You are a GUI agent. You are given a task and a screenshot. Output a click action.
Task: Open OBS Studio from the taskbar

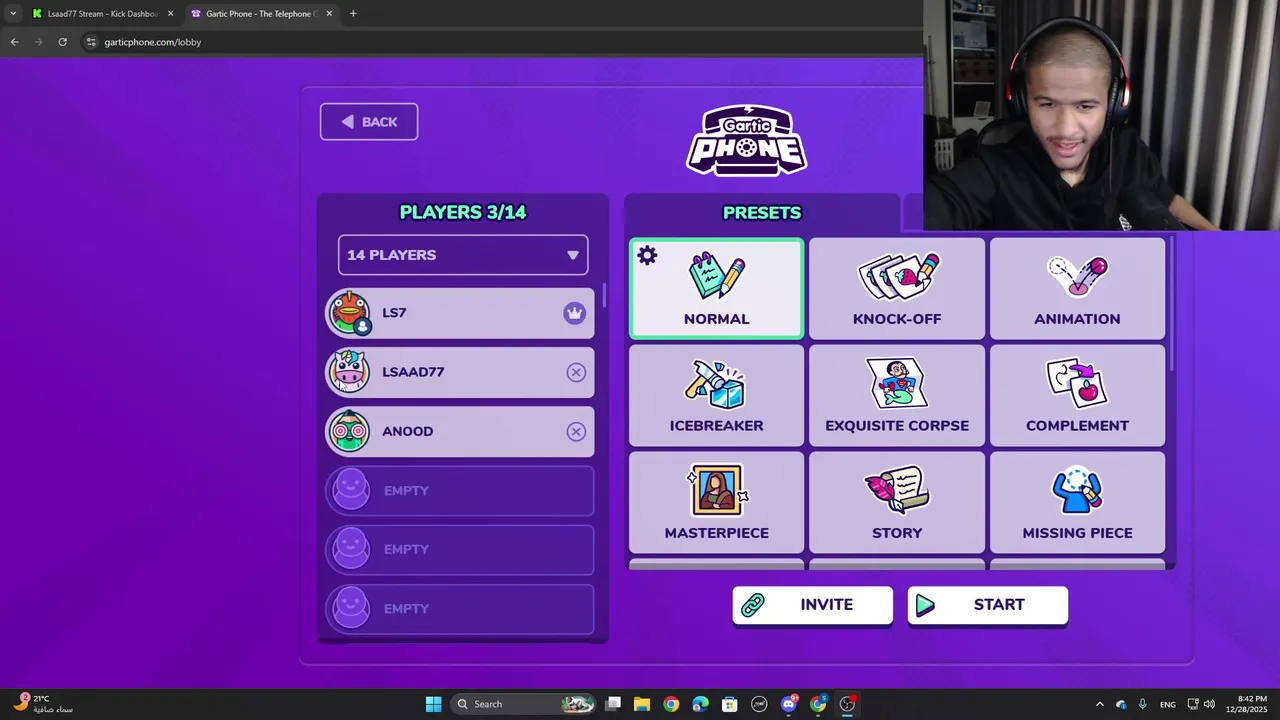(x=847, y=704)
